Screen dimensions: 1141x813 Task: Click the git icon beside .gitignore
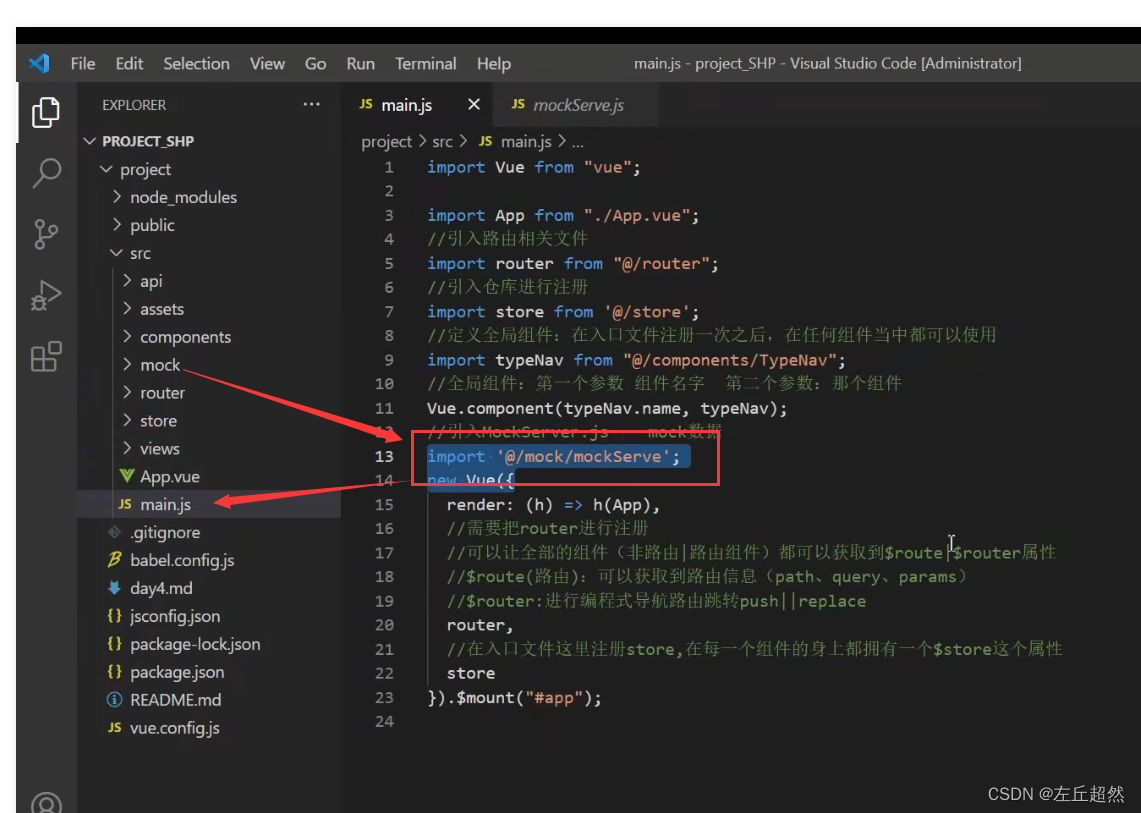(x=114, y=532)
